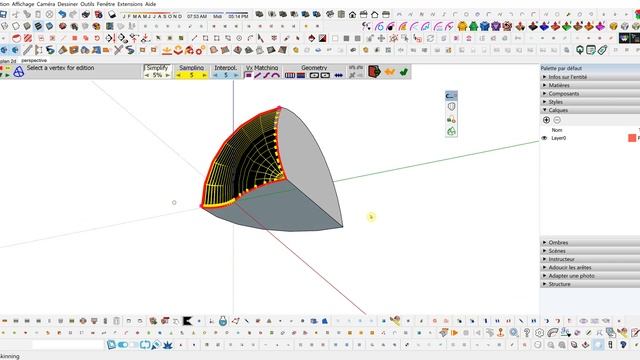This screenshot has height=360, width=640.
Task: Expand the Scènes panel
Action: pos(590,251)
